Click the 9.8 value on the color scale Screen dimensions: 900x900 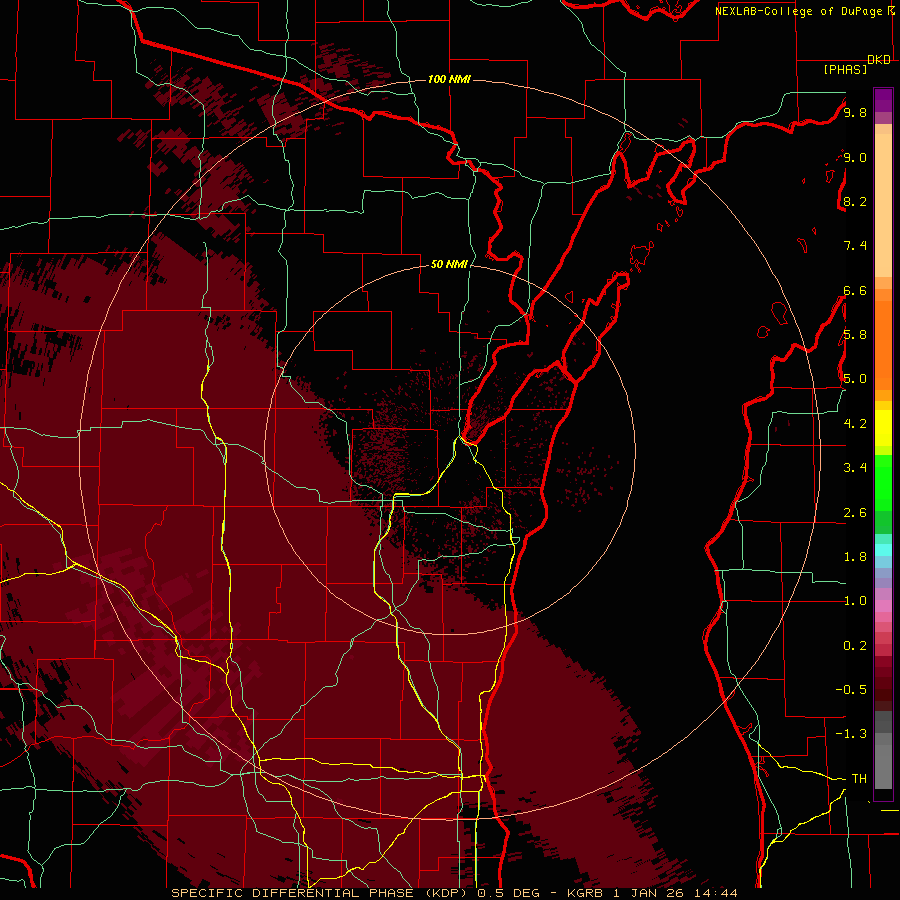855,113
